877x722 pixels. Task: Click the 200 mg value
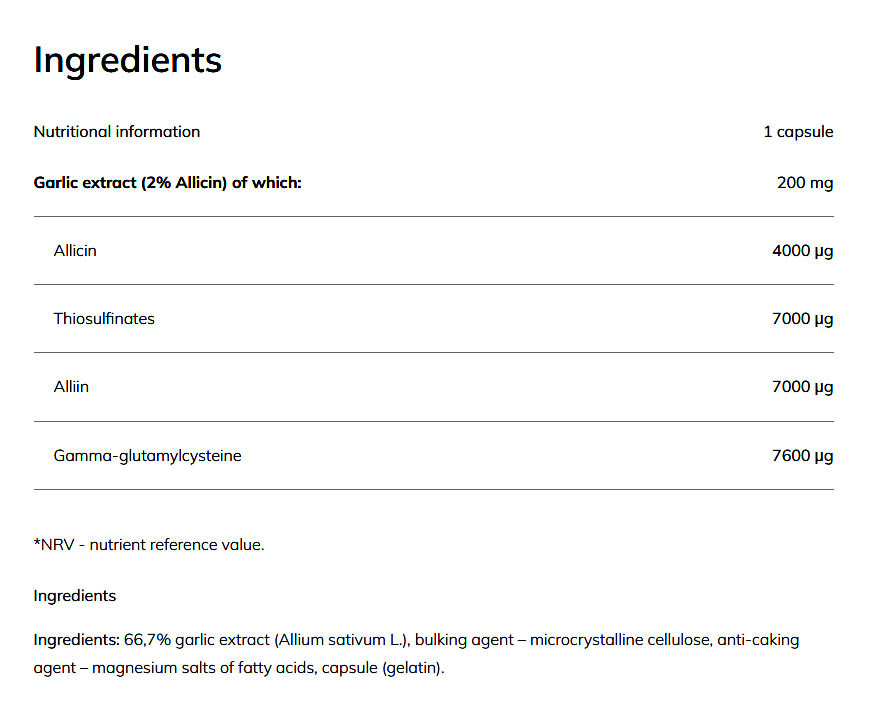pyautogui.click(x=804, y=183)
